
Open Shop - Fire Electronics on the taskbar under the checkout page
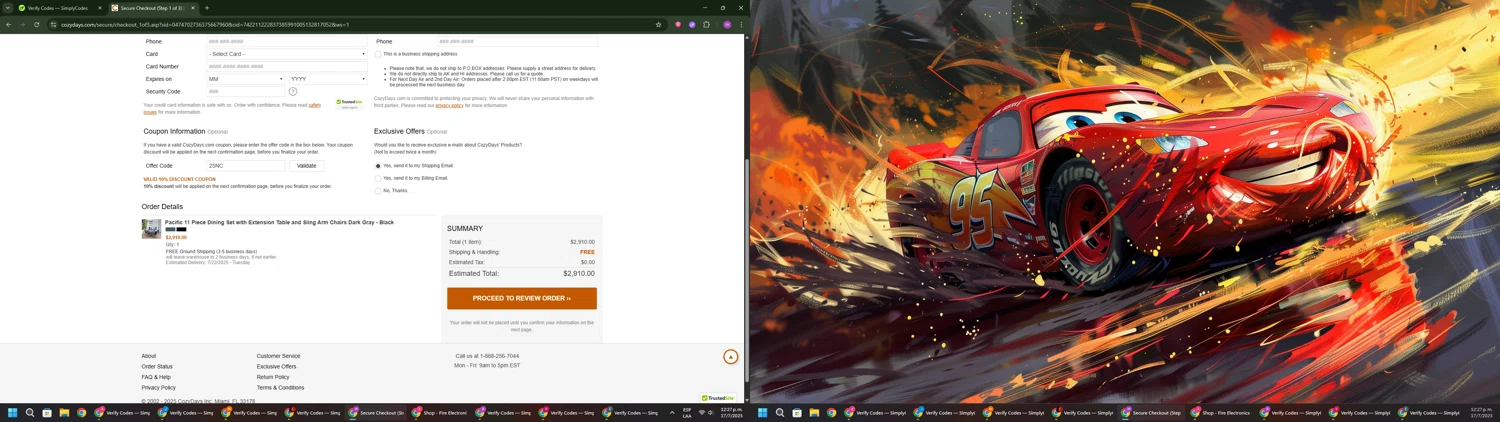point(439,412)
